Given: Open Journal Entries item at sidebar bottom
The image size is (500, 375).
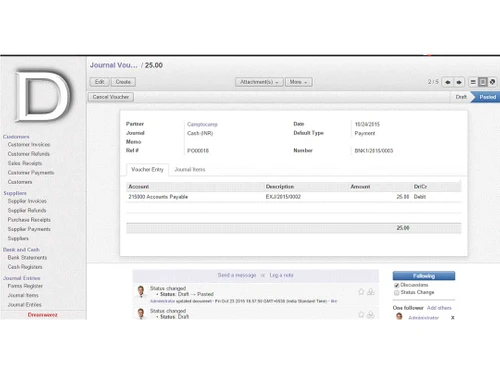Looking at the screenshot, I should (x=24, y=305).
